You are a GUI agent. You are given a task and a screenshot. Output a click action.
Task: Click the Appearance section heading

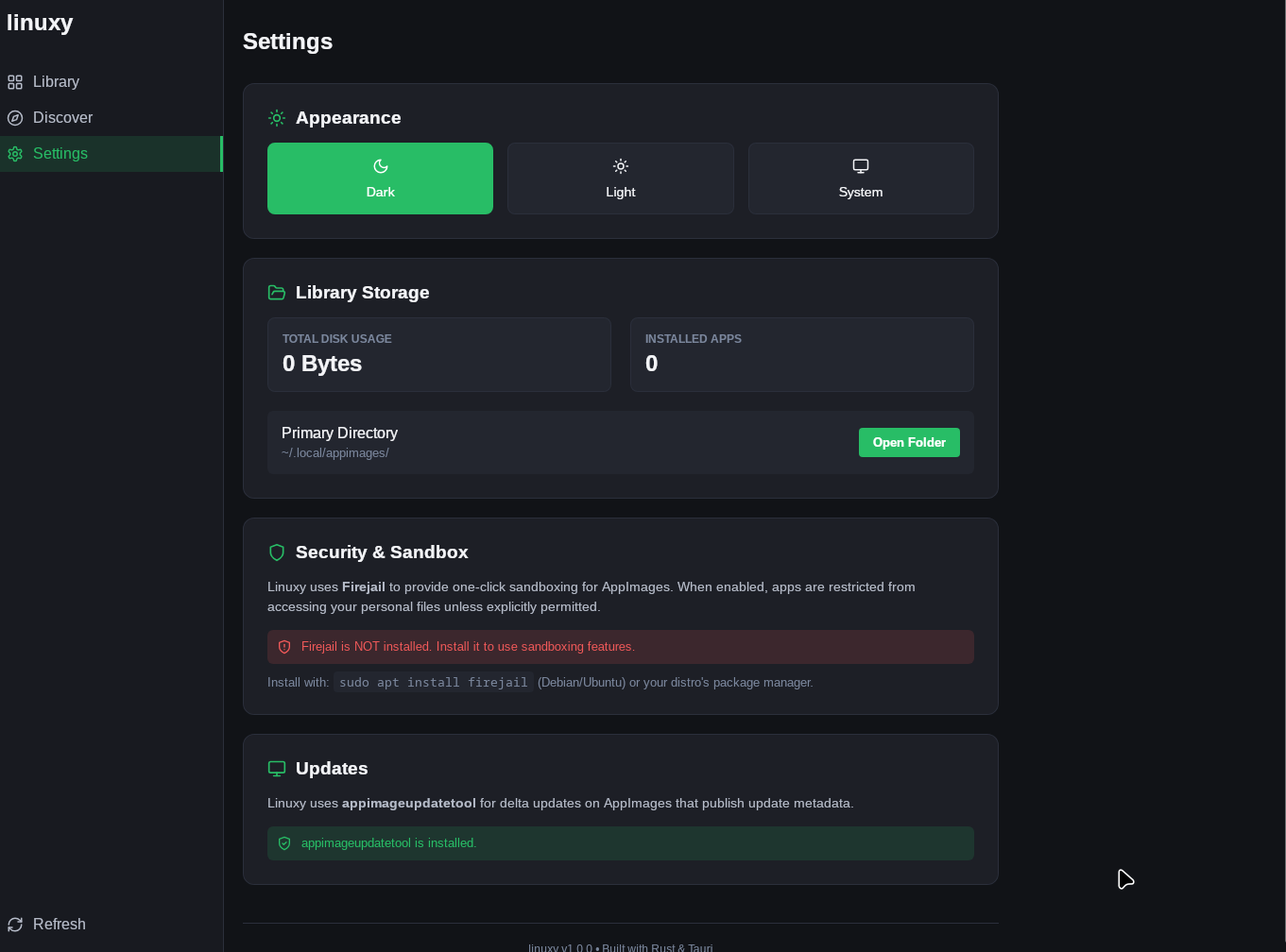click(348, 118)
